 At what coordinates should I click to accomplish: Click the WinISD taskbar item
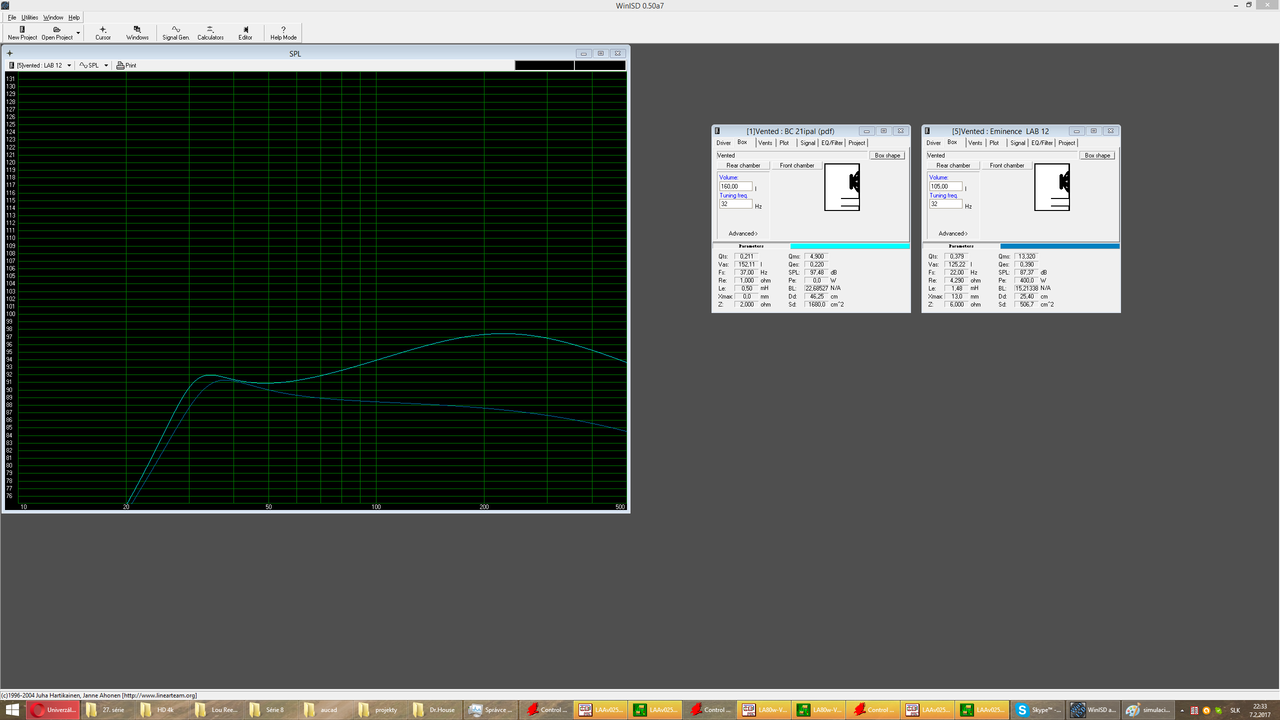point(1091,710)
